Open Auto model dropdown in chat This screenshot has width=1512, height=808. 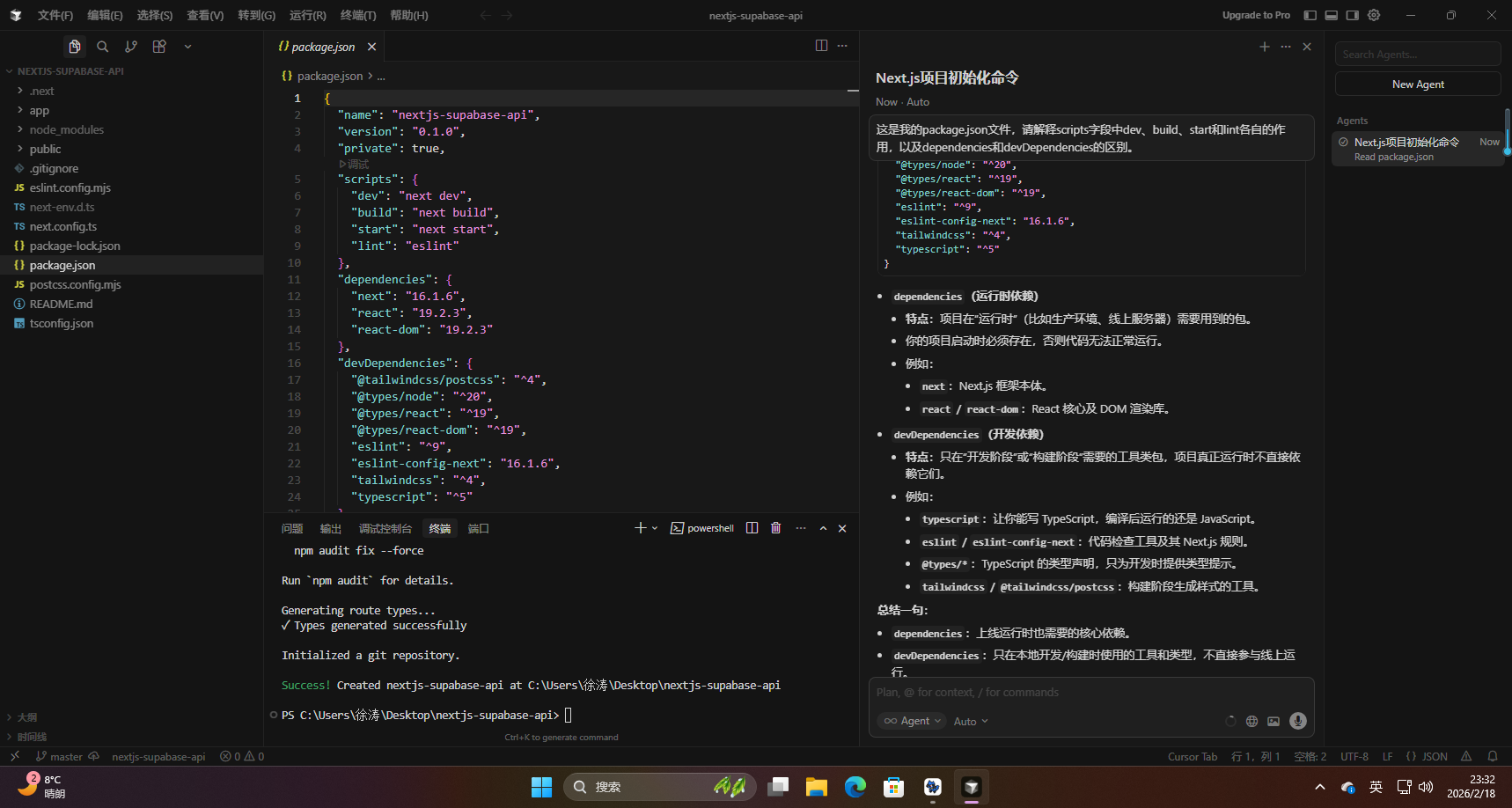point(971,721)
